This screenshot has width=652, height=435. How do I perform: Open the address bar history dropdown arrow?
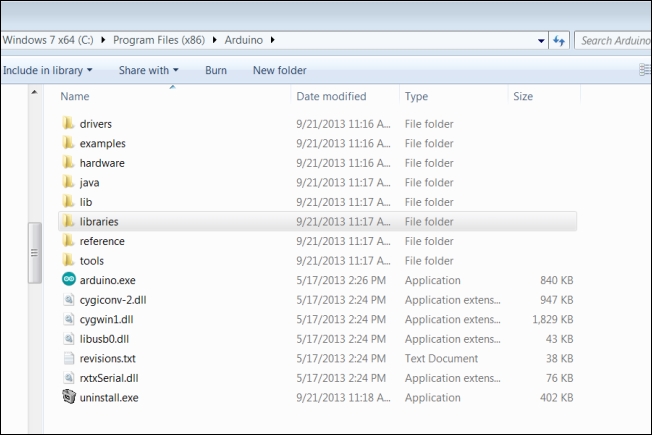tap(541, 41)
